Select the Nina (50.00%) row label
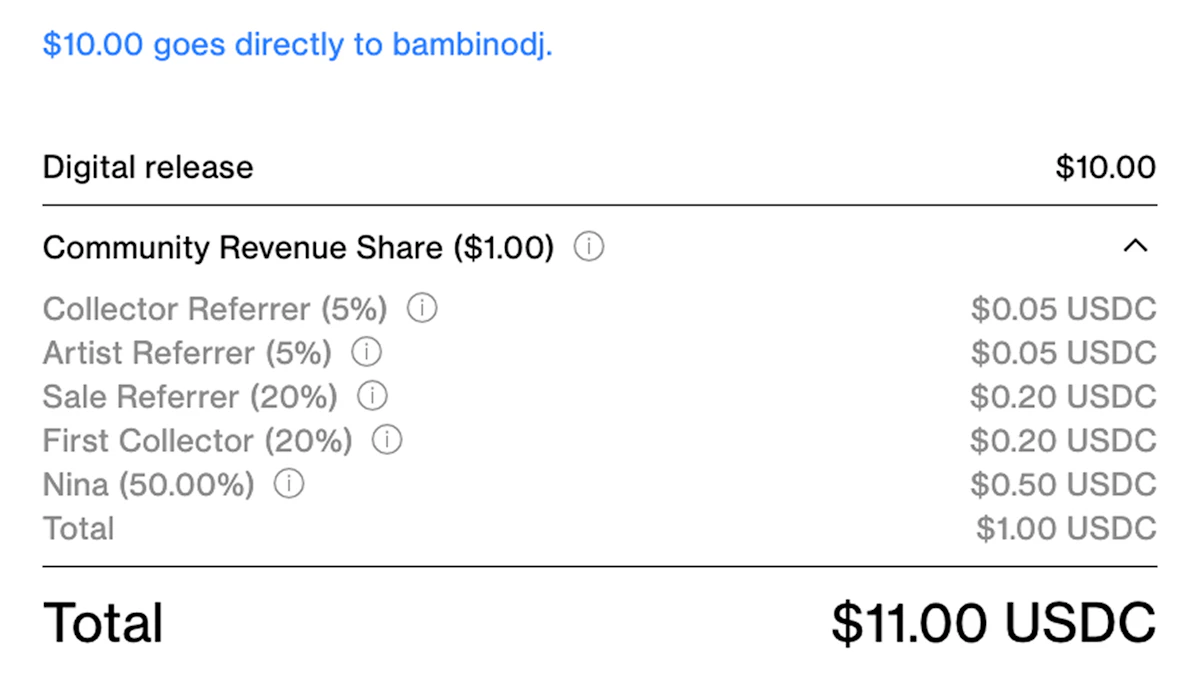 148,485
